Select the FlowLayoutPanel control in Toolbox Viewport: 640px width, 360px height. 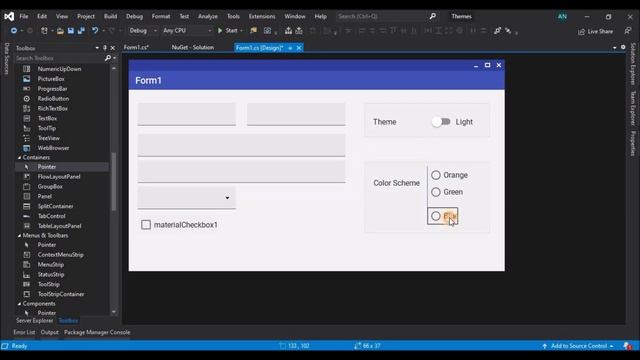(x=59, y=176)
